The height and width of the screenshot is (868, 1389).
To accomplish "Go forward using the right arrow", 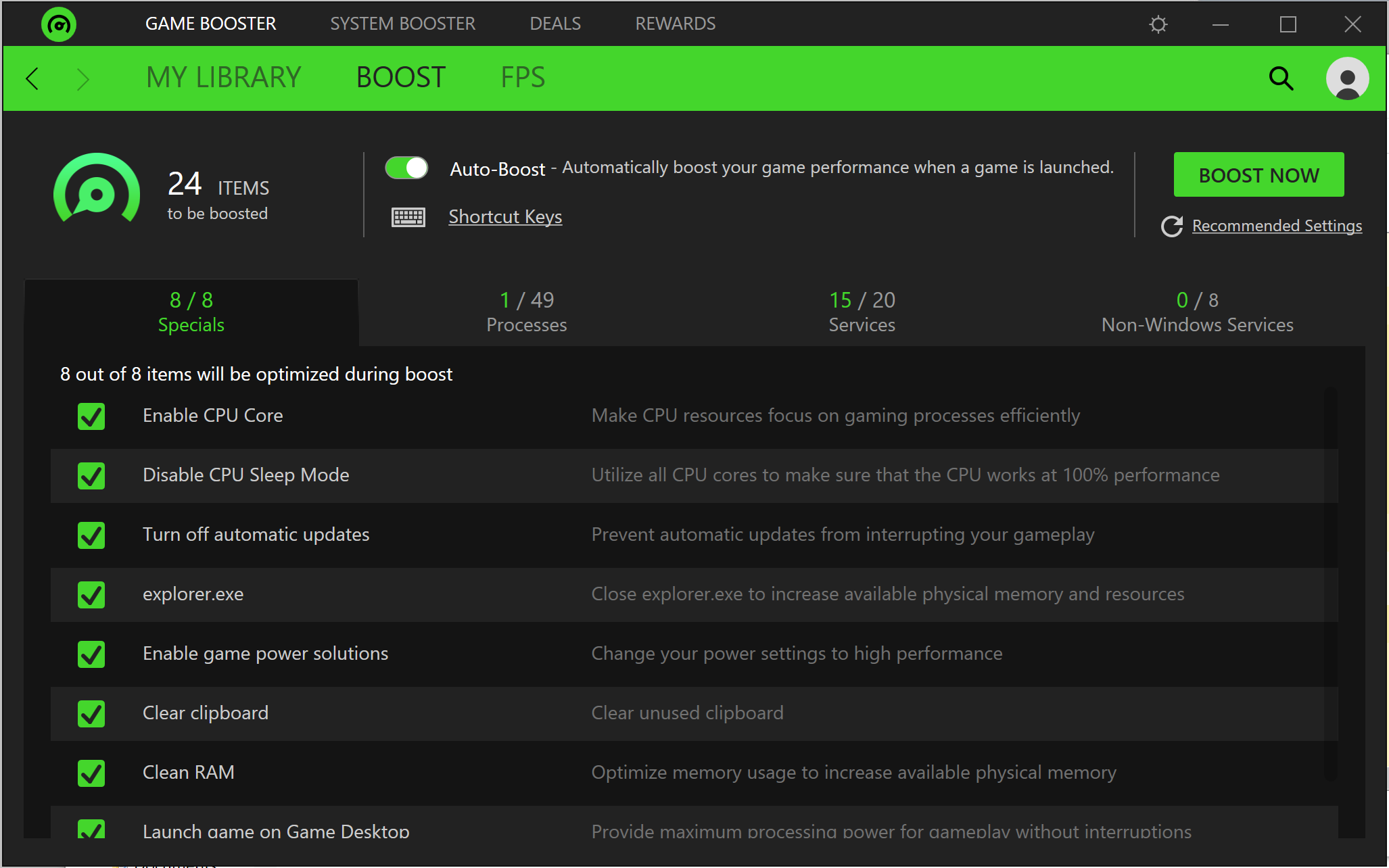I will click(83, 78).
